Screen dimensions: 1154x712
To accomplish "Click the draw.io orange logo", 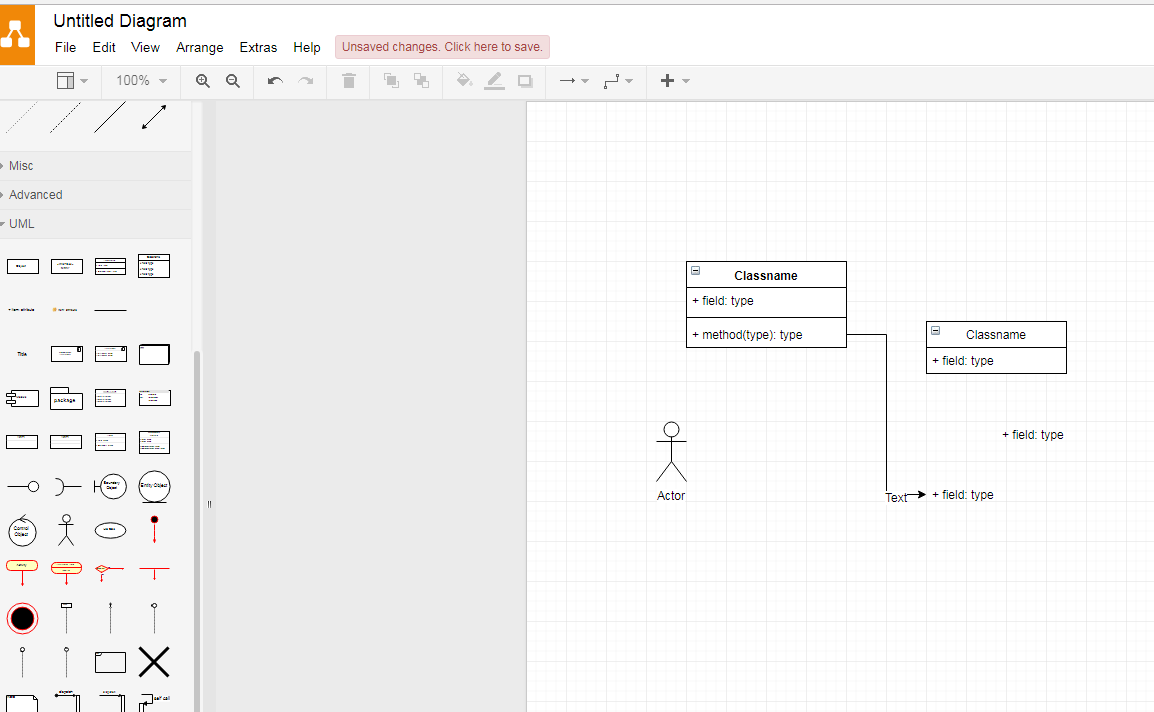I will pyautogui.click(x=17, y=35).
